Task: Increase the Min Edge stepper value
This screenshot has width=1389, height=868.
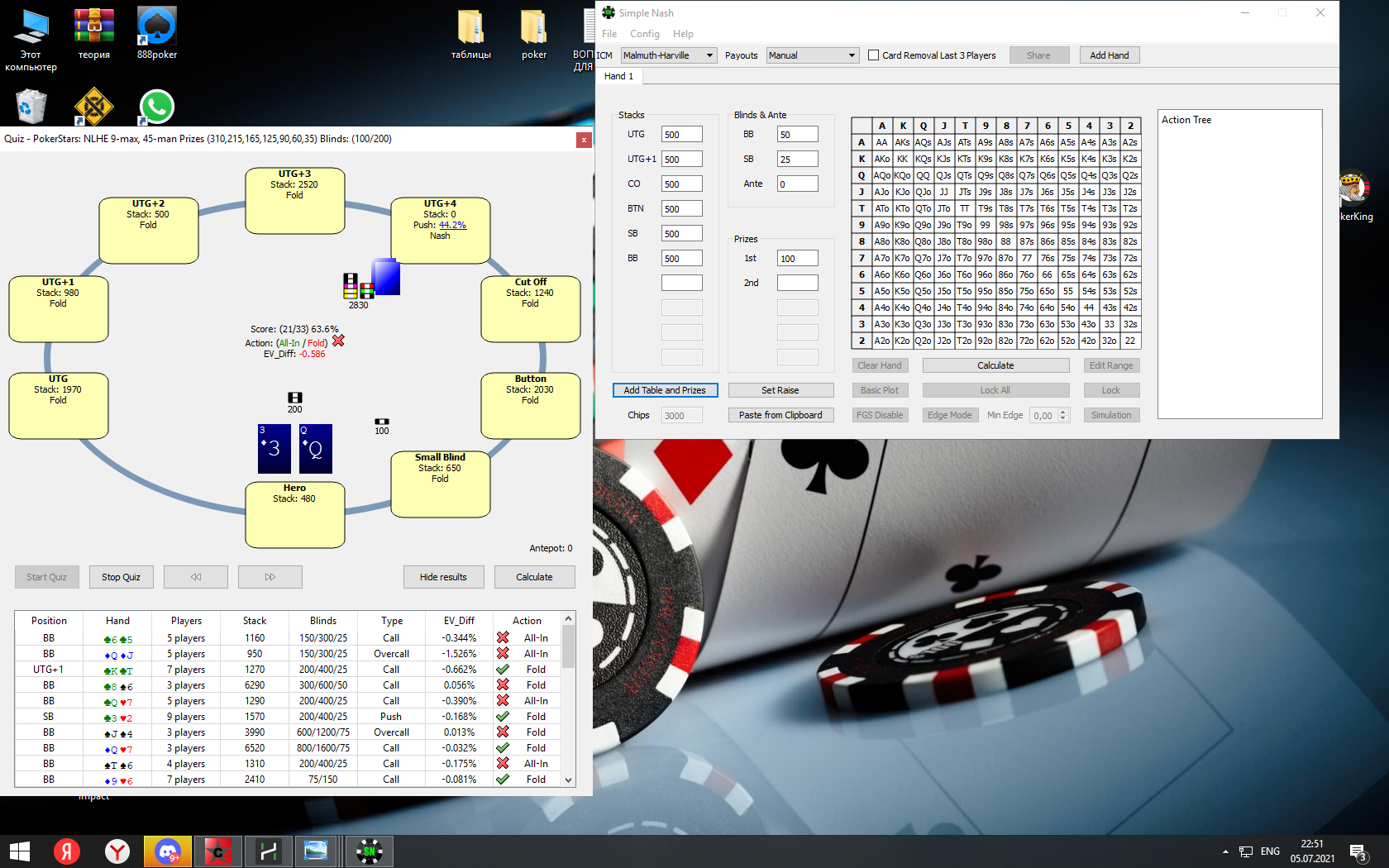Action: [x=1064, y=412]
